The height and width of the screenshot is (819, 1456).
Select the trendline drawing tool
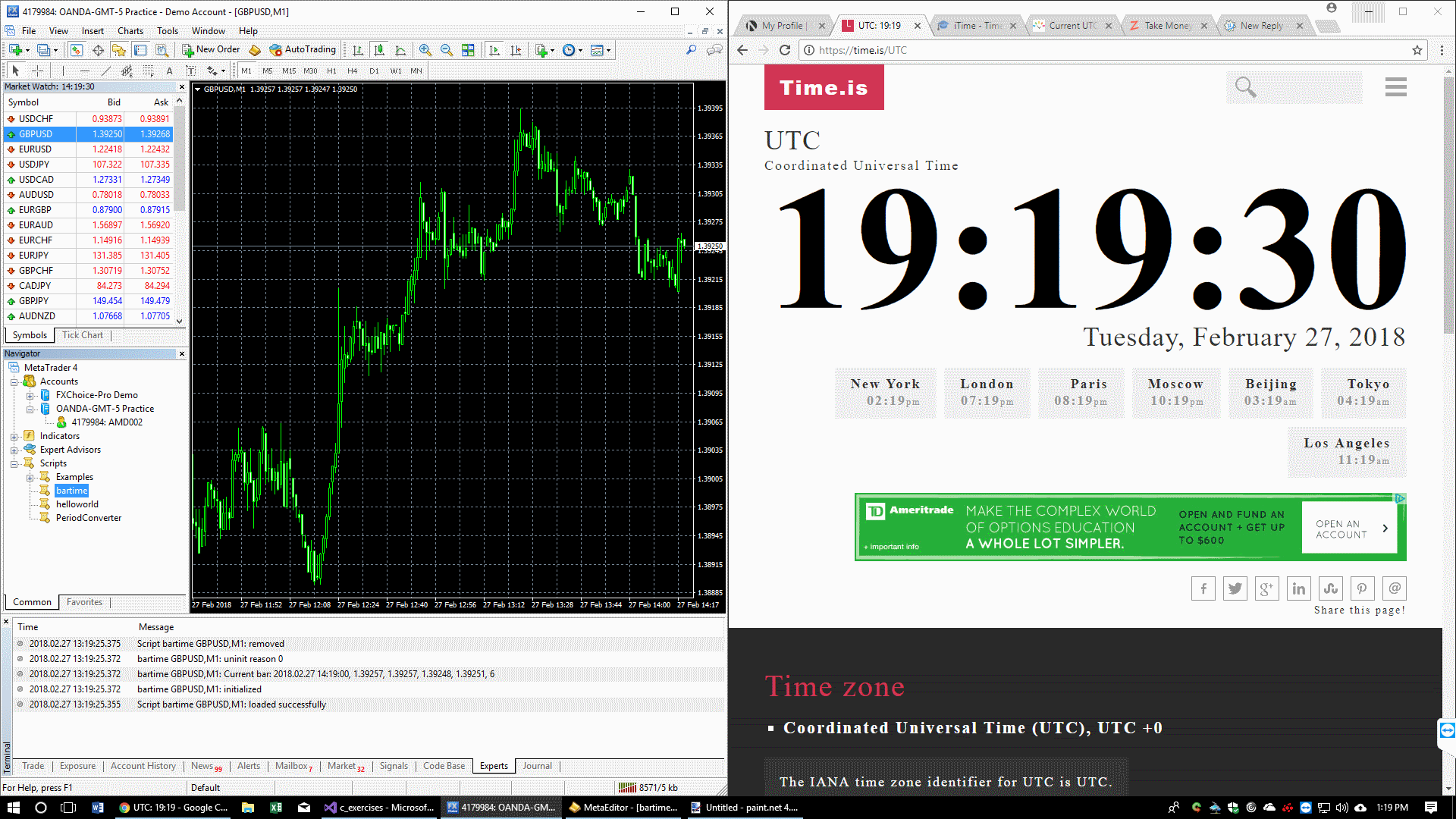click(105, 71)
